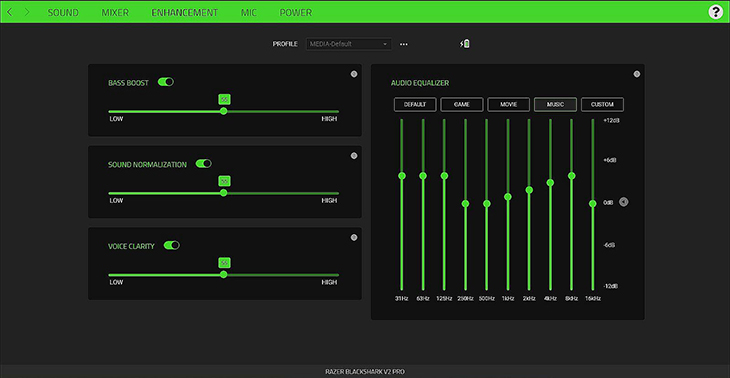The image size is (730, 378).
Task: Click Audio Equalizer panel info dot
Action: tap(637, 74)
